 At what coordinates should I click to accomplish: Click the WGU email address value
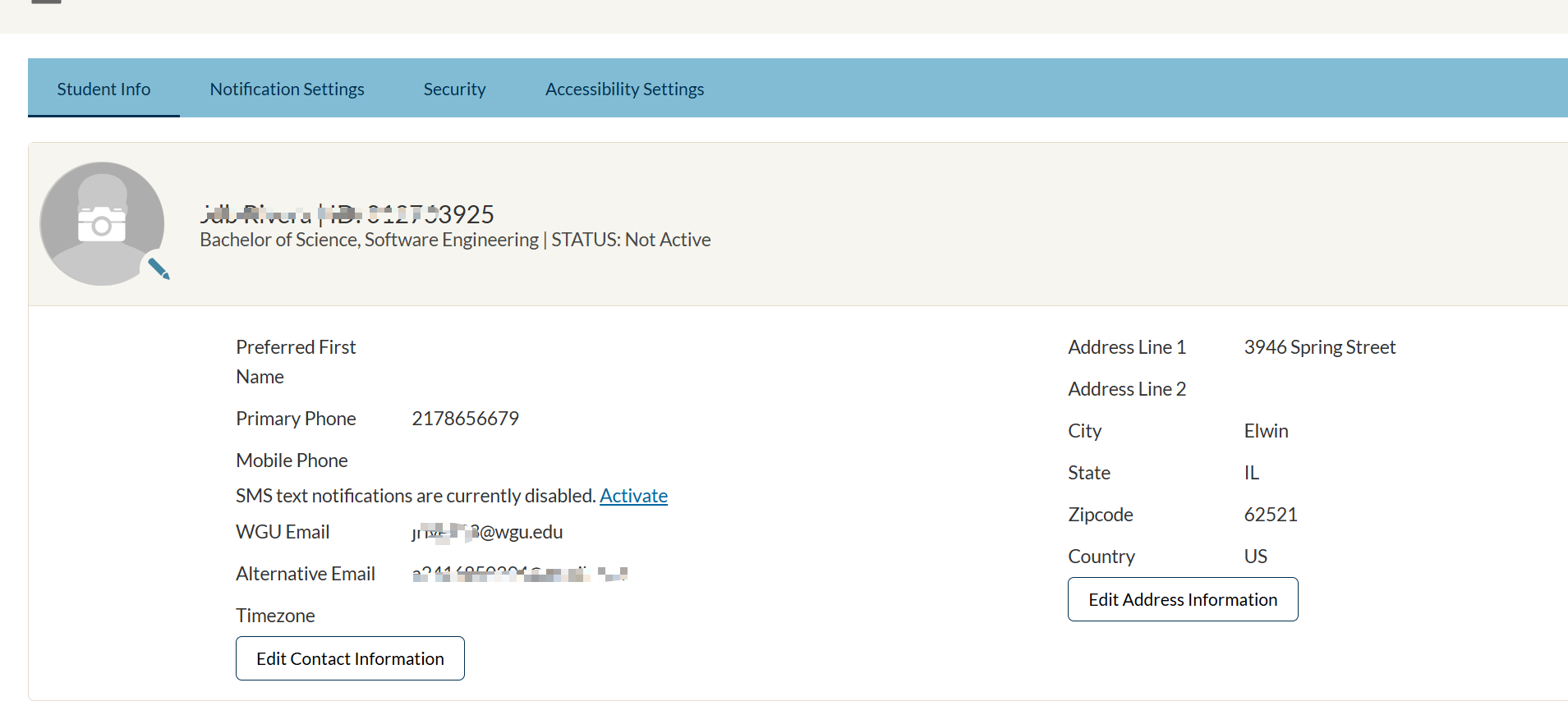click(x=487, y=532)
